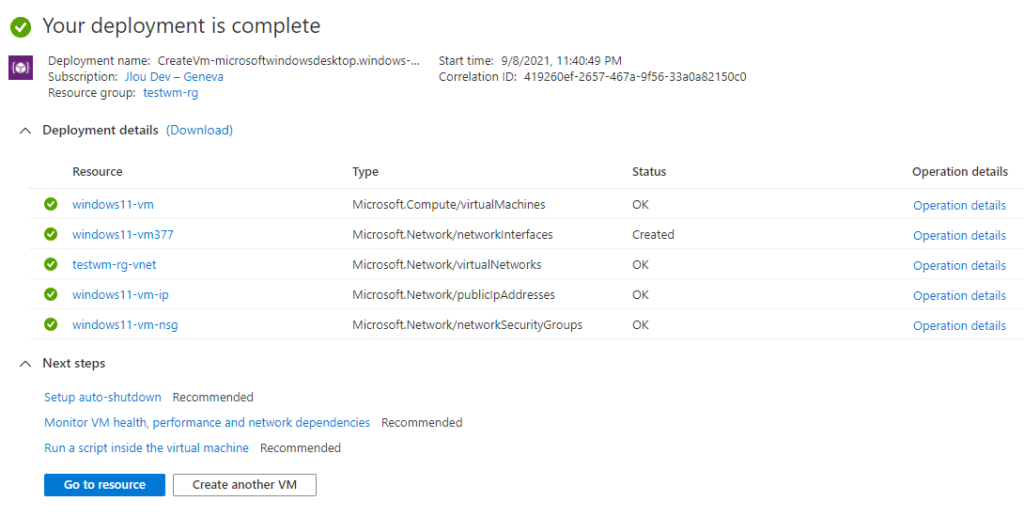Viewport: 1024px width, 517px height.
Task: Collapse the Deployment details section
Action: point(25,131)
